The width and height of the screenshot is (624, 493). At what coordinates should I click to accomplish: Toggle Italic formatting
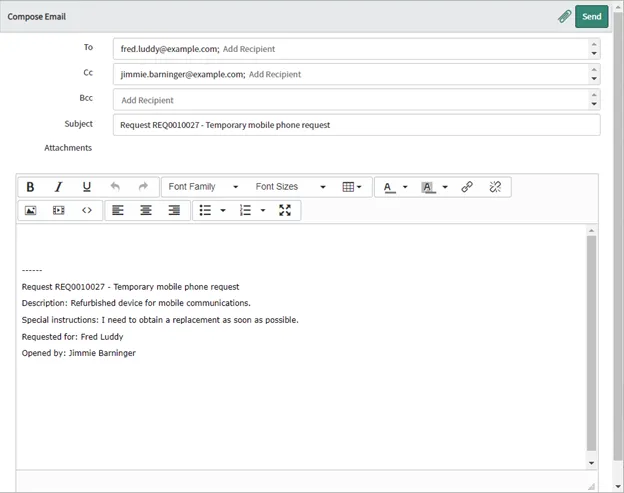pyautogui.click(x=58, y=187)
